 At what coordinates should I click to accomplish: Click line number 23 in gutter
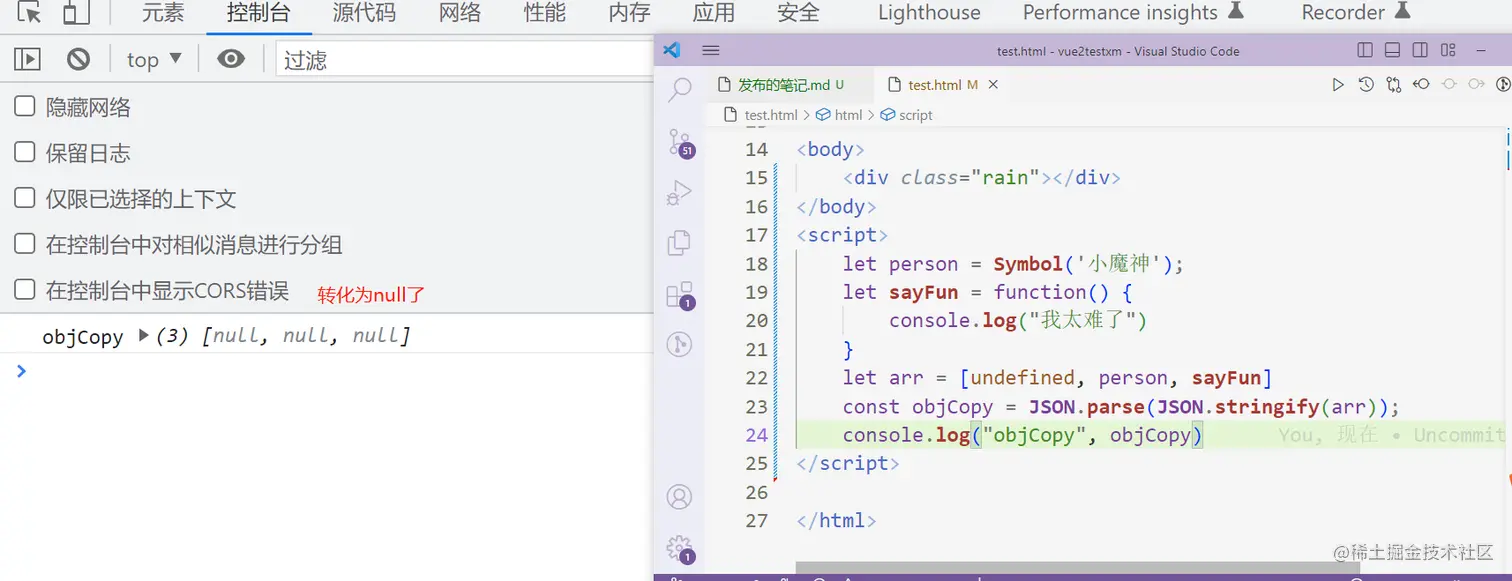click(757, 407)
